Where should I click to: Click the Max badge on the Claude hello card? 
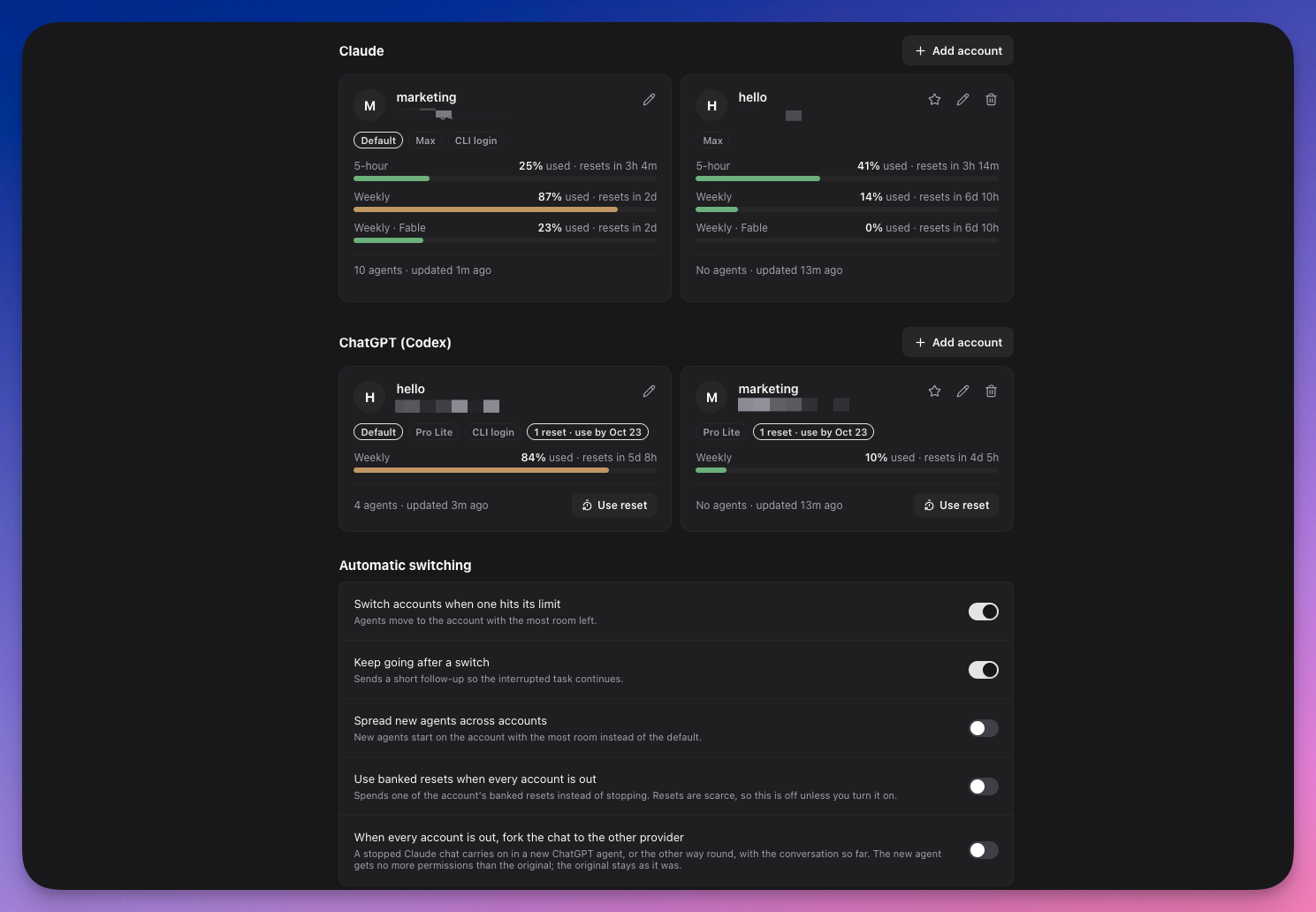pos(712,141)
